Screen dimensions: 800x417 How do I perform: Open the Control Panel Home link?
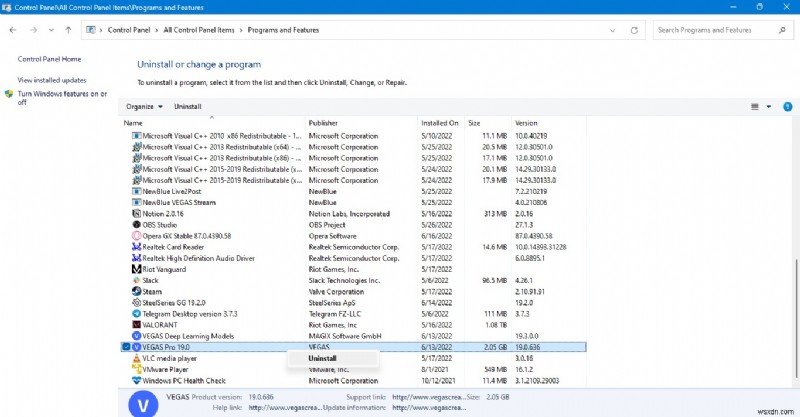pos(49,59)
